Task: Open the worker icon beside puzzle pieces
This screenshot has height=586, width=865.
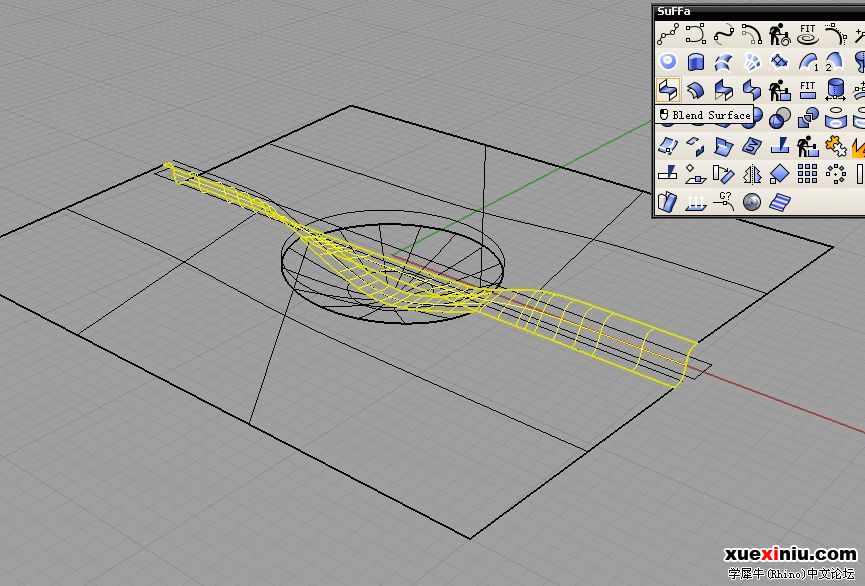Action: 807,146
